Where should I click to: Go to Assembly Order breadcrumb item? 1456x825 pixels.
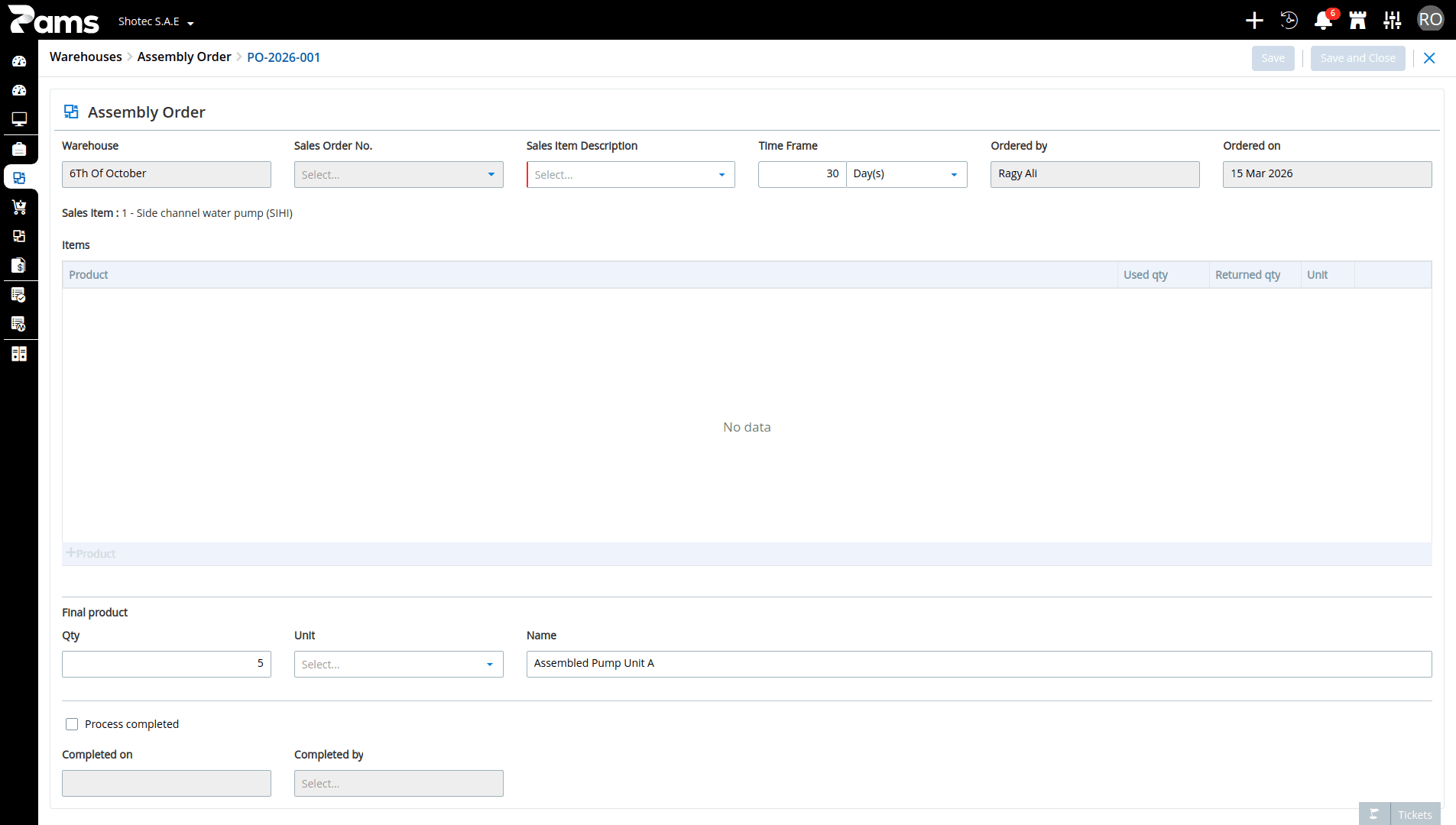pyautogui.click(x=184, y=57)
